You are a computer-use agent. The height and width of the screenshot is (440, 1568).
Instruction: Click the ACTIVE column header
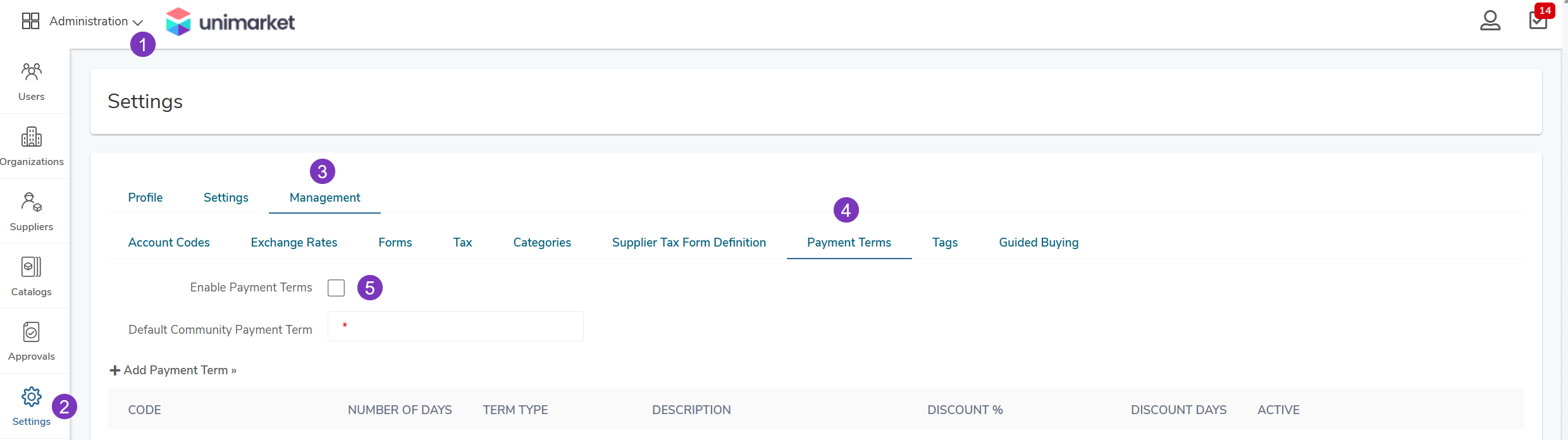(1278, 410)
